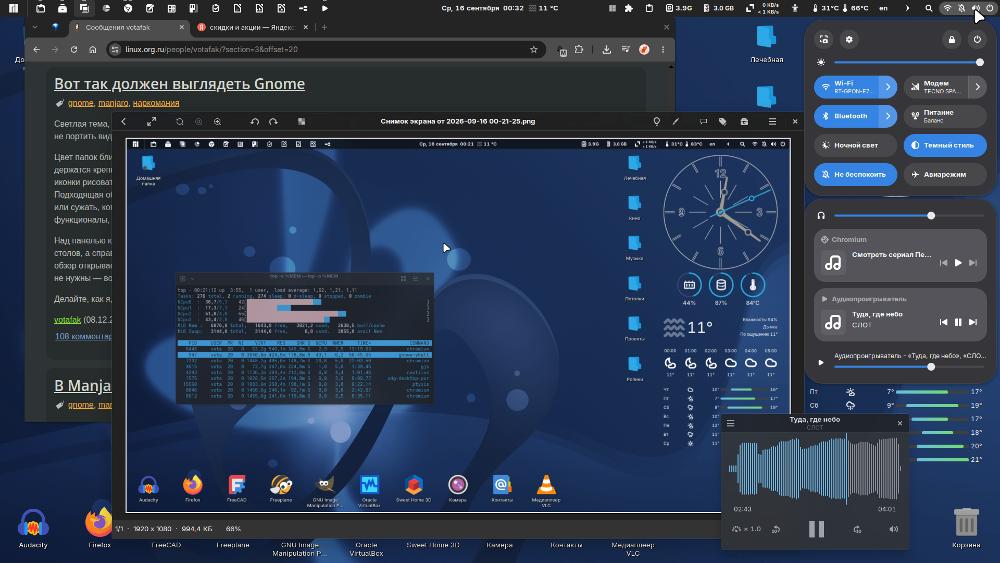Go to previous track in Аудиопроигрыватель card
This screenshot has height=563, width=1000.
pos(943,323)
